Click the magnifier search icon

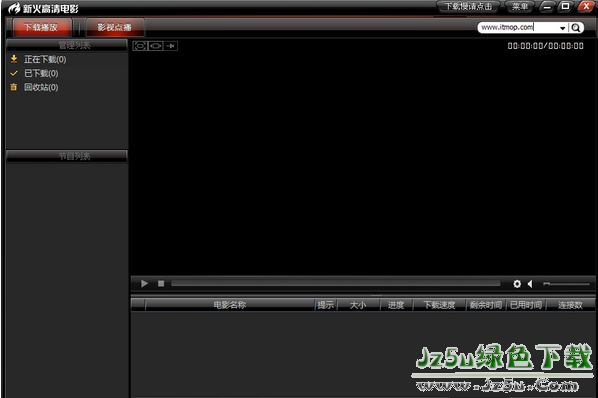click(x=576, y=27)
